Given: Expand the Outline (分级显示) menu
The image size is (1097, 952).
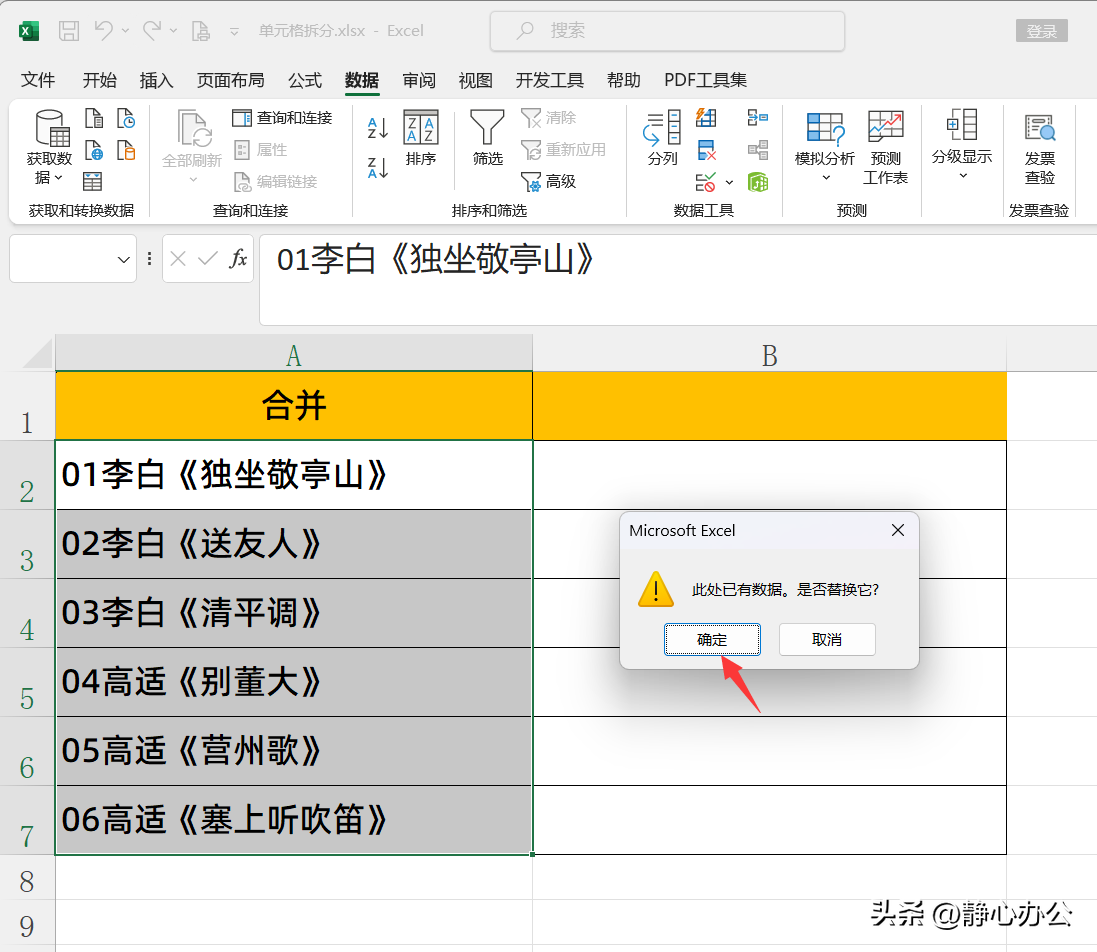Looking at the screenshot, I should point(962,145).
